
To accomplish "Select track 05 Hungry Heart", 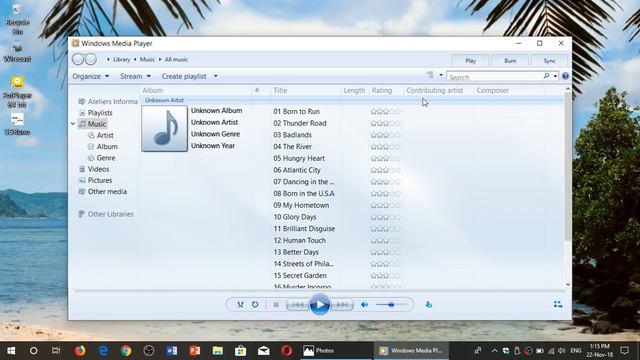I will tap(299, 158).
